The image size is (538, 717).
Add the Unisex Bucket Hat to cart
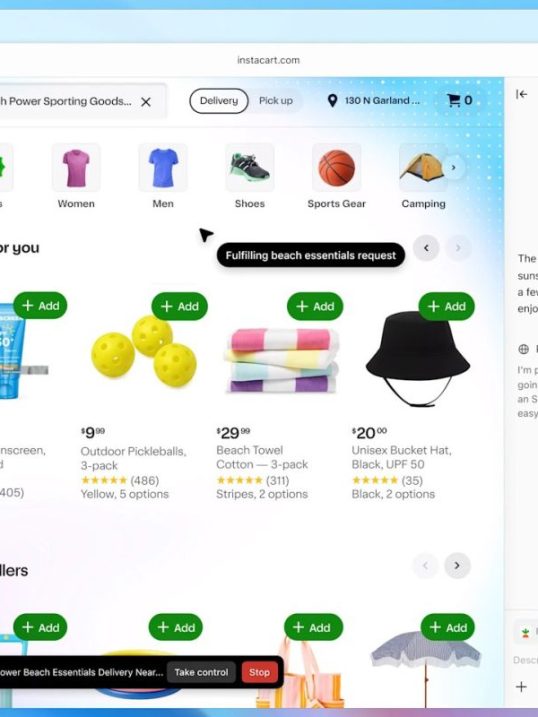(x=447, y=306)
